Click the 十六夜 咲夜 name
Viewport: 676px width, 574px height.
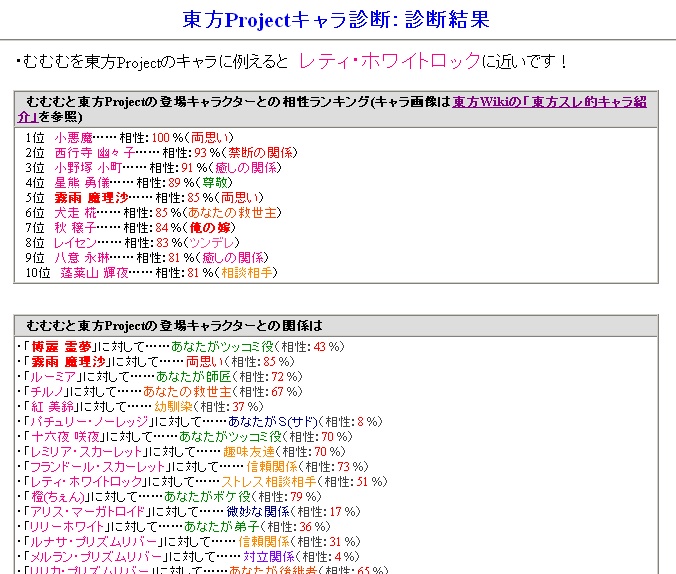[x=65, y=437]
